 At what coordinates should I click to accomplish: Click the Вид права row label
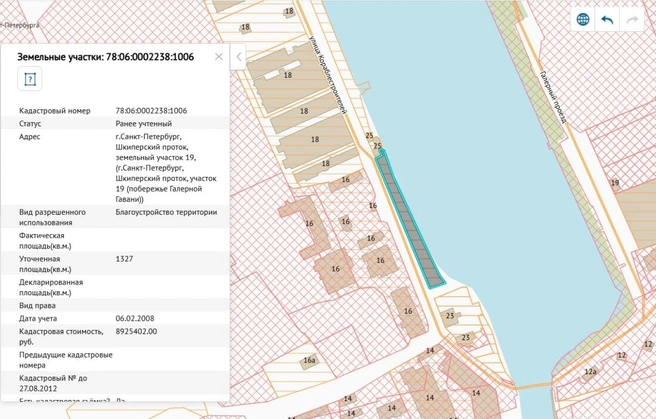pyautogui.click(x=37, y=305)
